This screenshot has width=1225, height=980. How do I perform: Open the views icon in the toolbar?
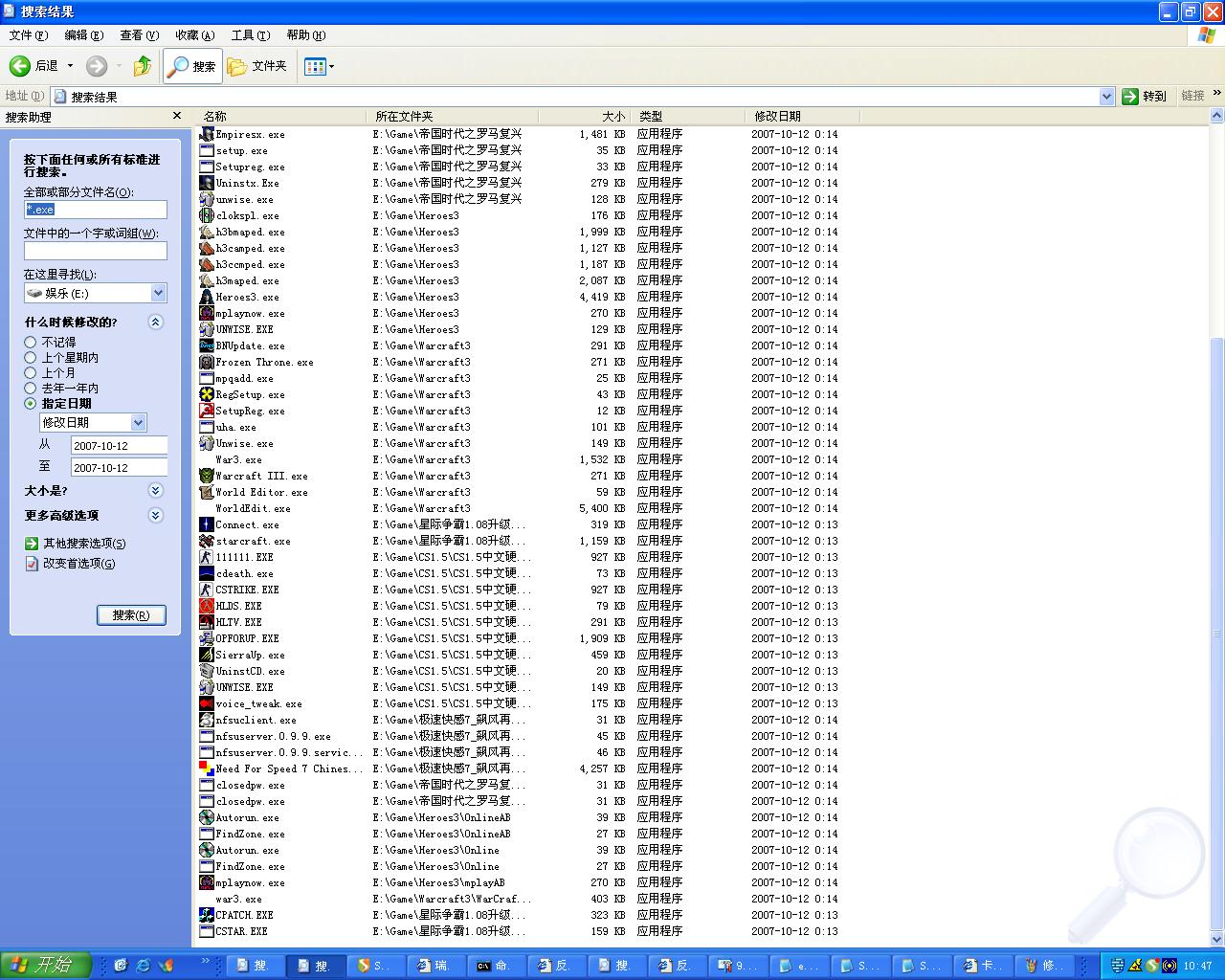314,66
